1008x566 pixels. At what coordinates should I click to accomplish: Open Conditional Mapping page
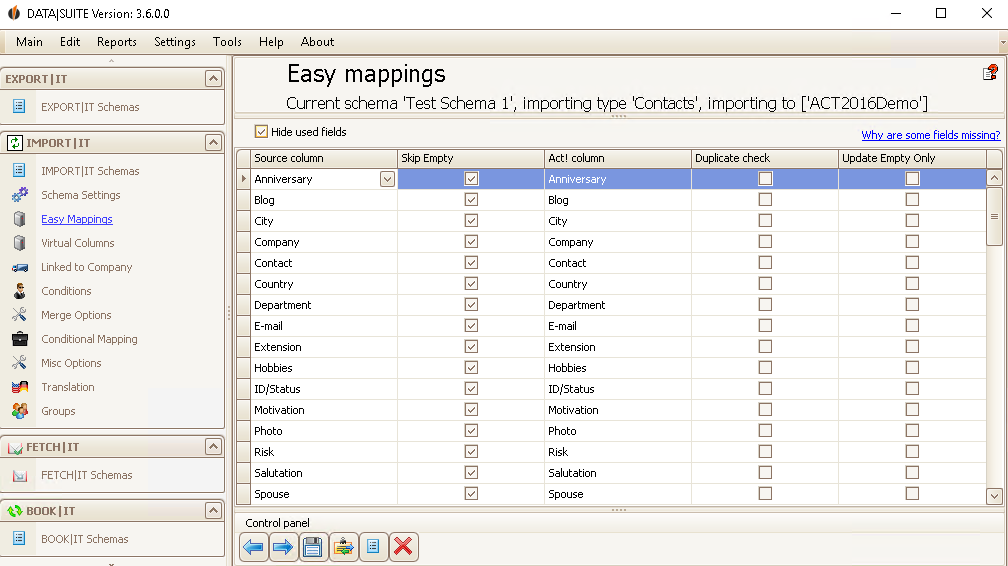pos(89,339)
